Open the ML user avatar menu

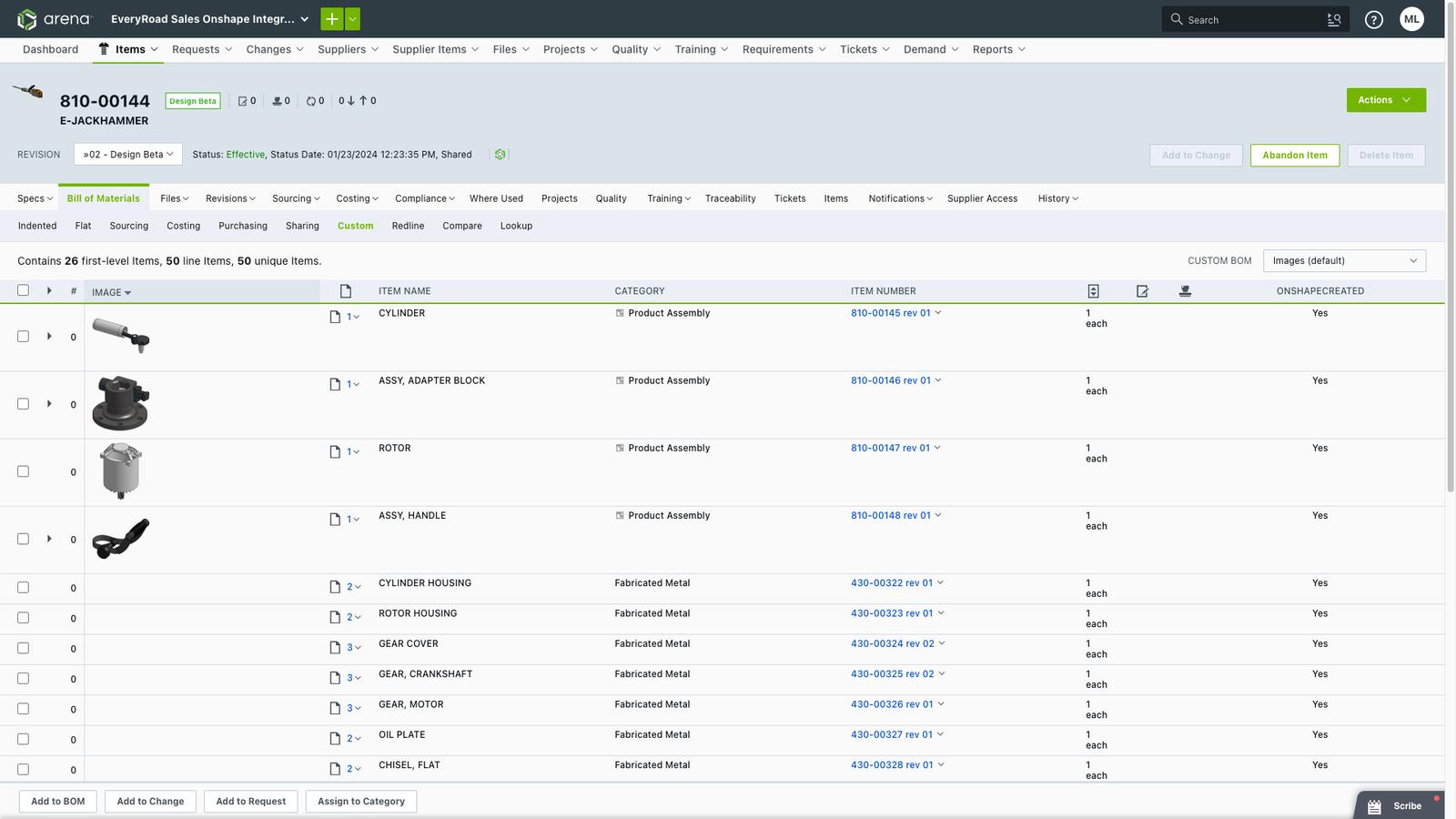click(x=1411, y=18)
